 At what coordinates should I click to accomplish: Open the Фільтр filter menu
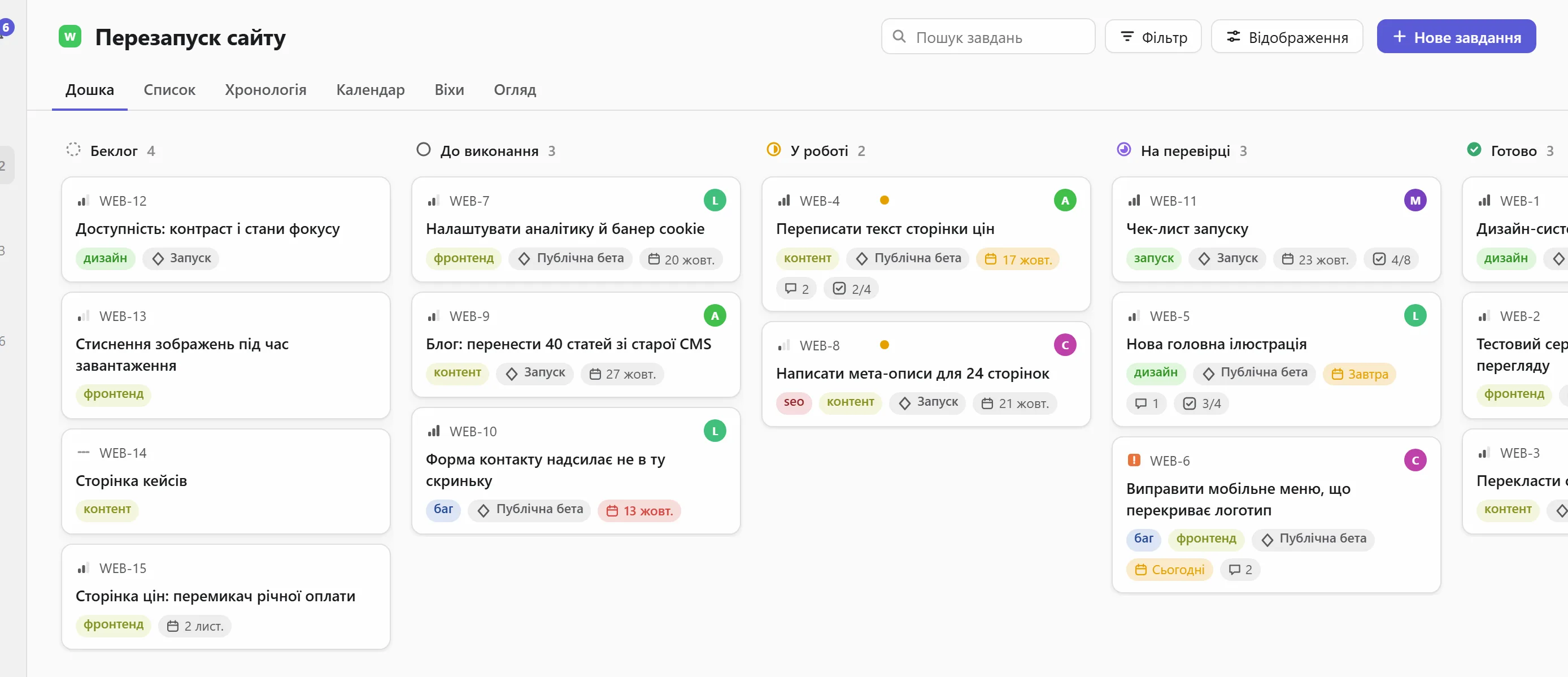(1153, 37)
